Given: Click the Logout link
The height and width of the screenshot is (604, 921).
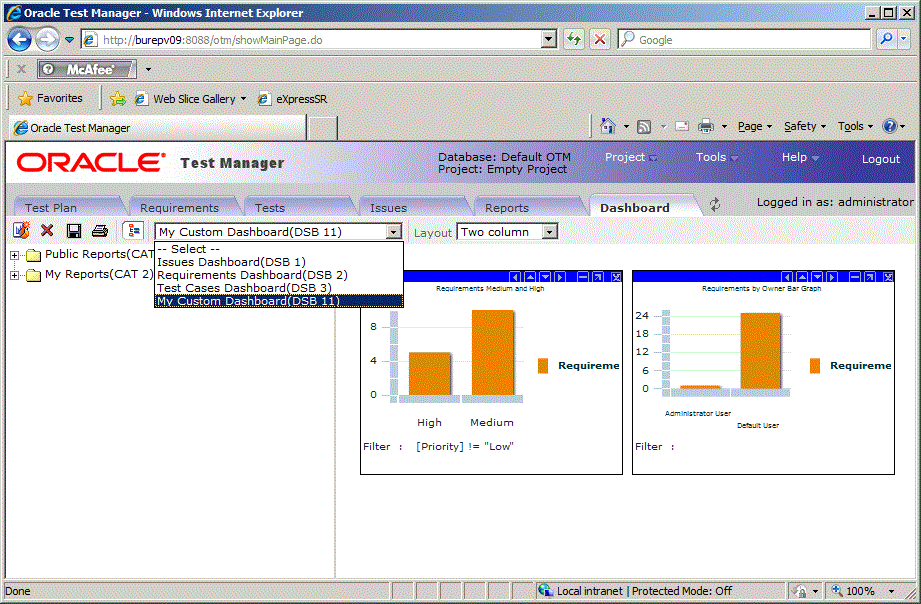Looking at the screenshot, I should [880, 159].
